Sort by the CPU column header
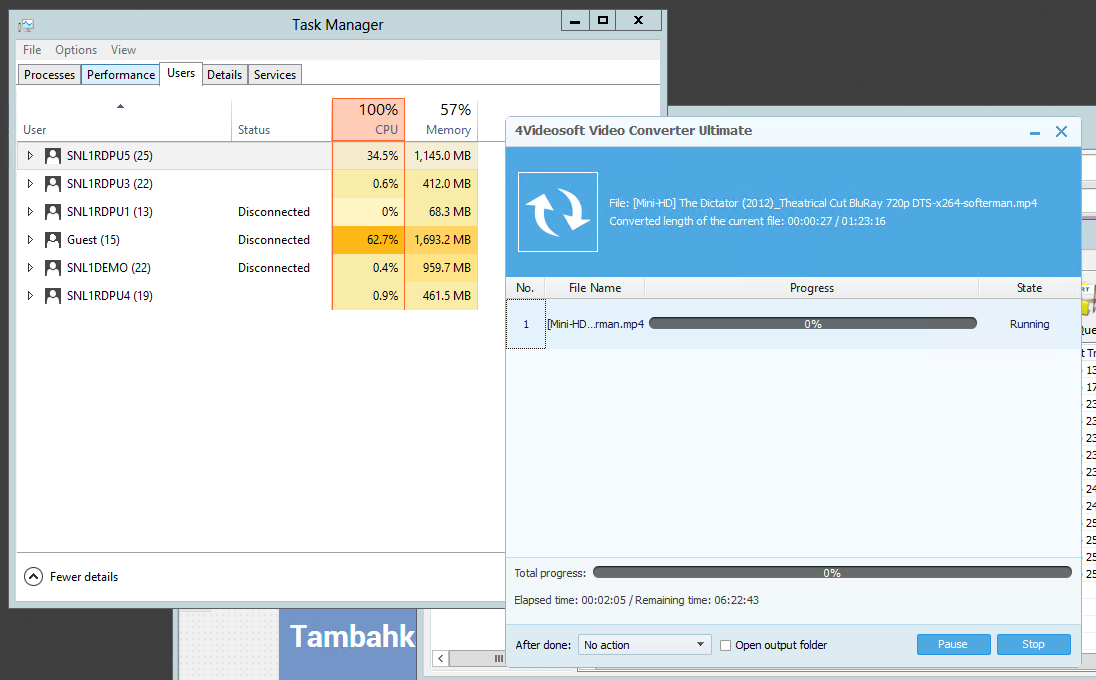The height and width of the screenshot is (680, 1096). [368, 120]
